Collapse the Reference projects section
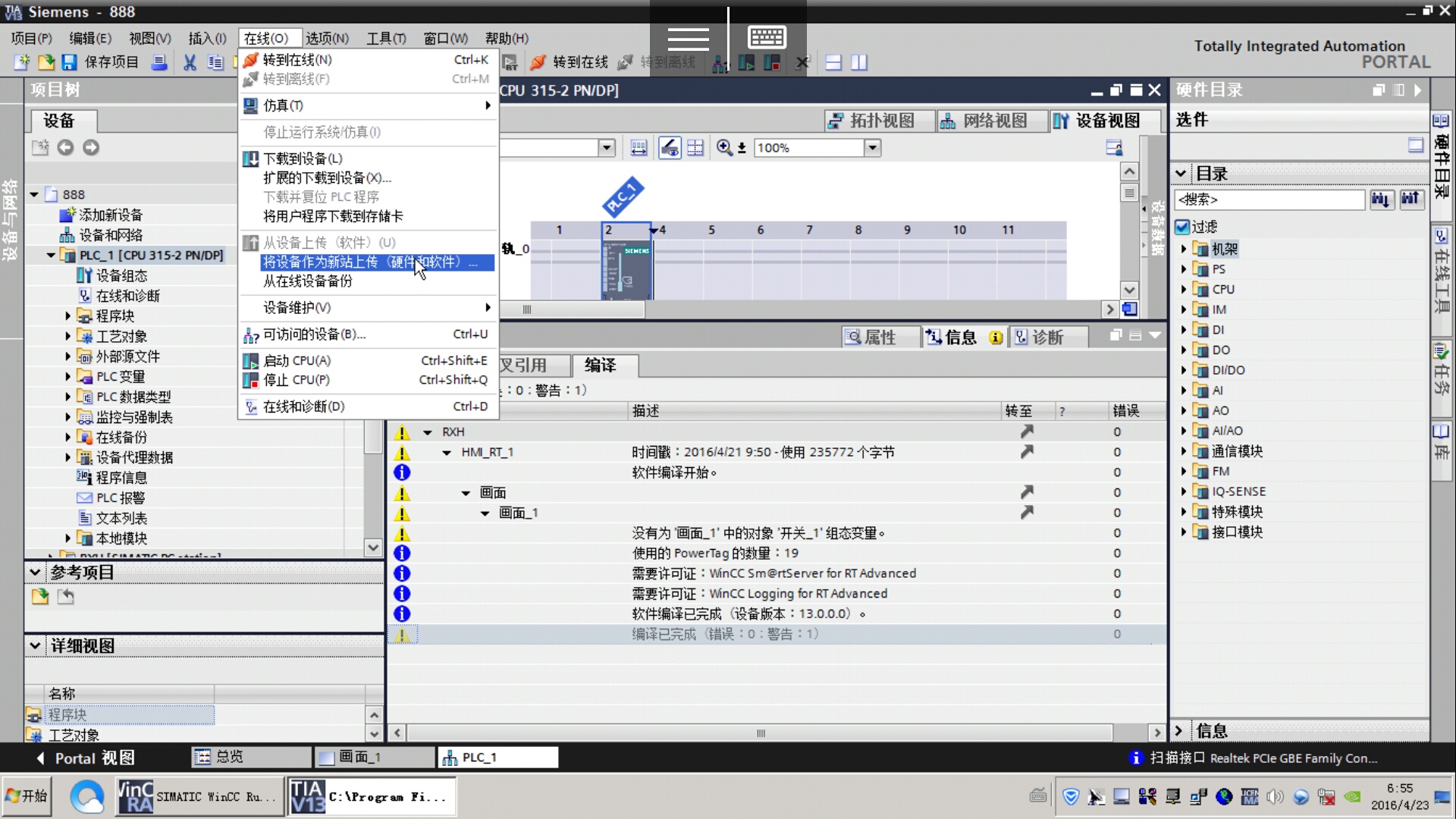The image size is (1456, 819). coord(35,572)
